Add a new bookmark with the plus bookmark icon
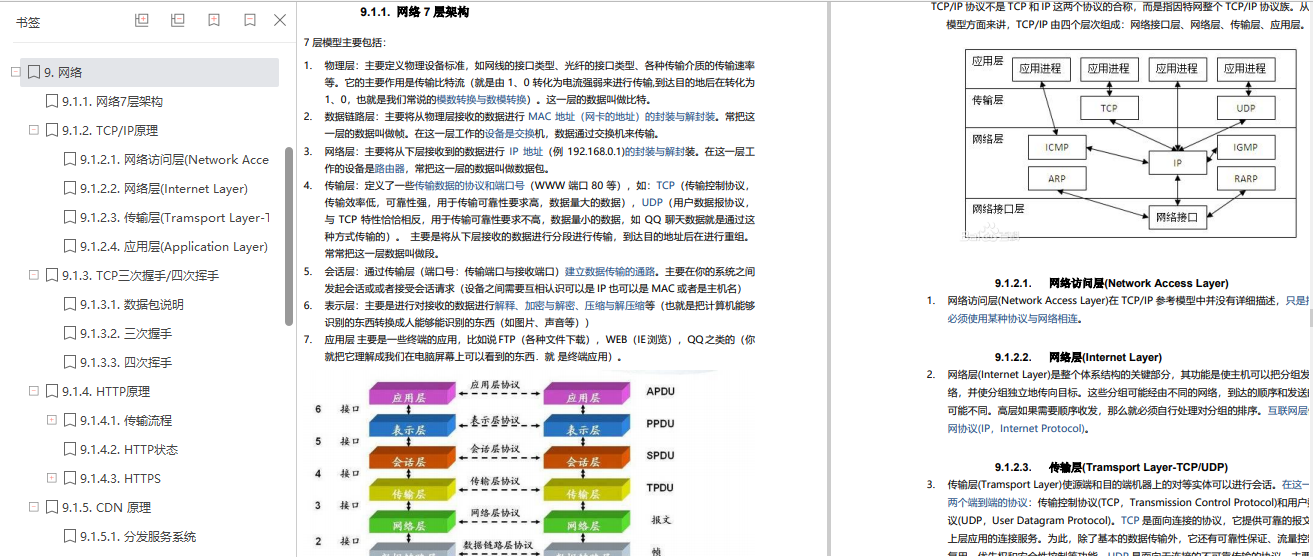The width and height of the screenshot is (1313, 557). [x=214, y=20]
